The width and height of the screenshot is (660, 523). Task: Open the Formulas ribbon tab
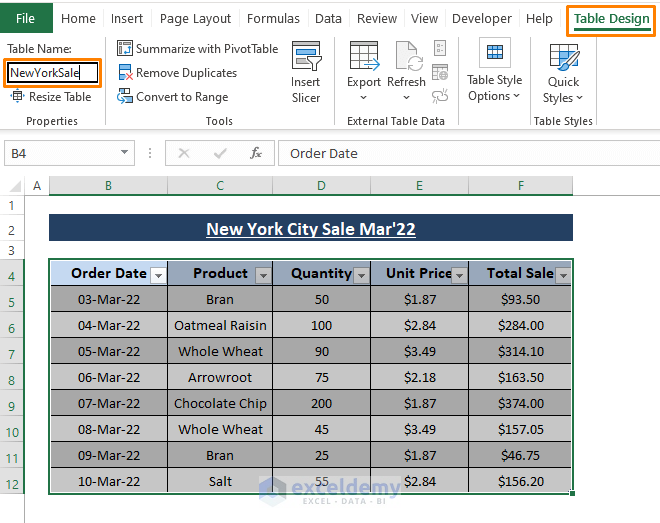point(273,18)
